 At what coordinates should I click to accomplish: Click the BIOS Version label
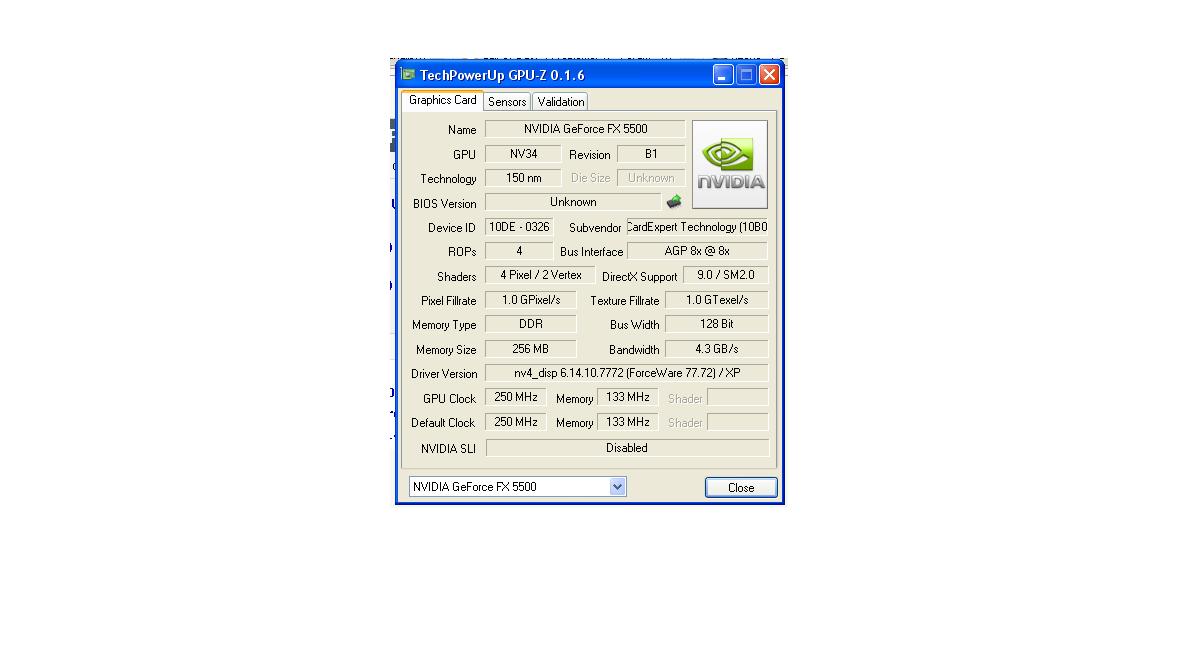pyautogui.click(x=445, y=204)
